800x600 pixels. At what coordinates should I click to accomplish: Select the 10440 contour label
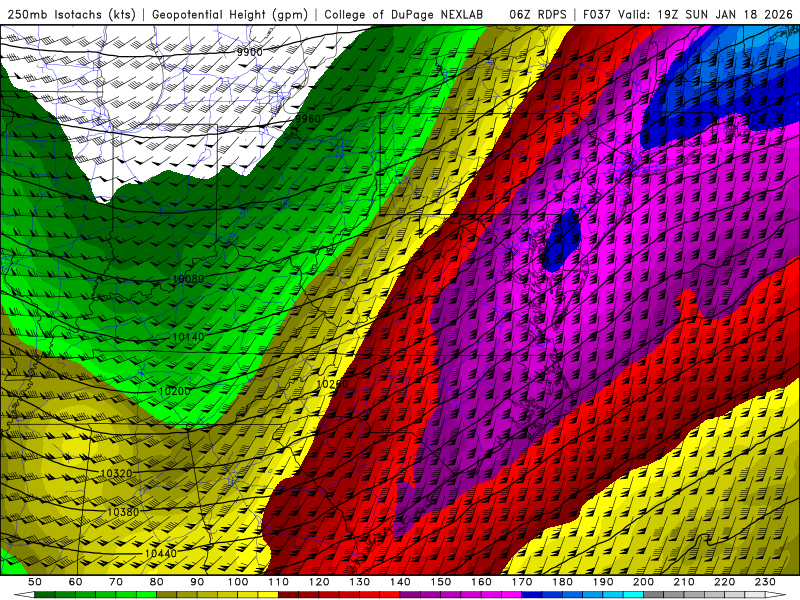click(x=161, y=554)
